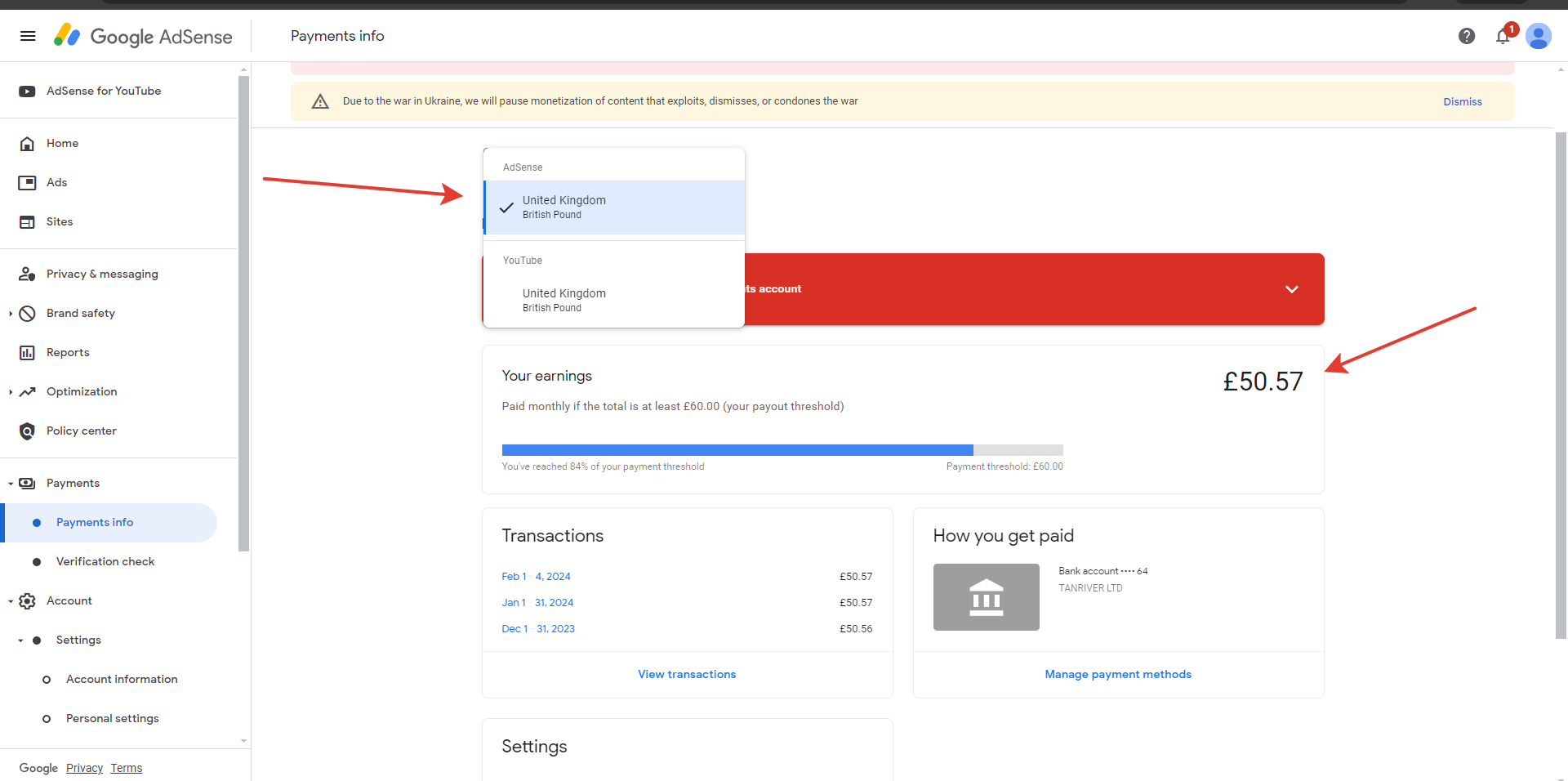Click the Optimization trend icon

click(27, 392)
